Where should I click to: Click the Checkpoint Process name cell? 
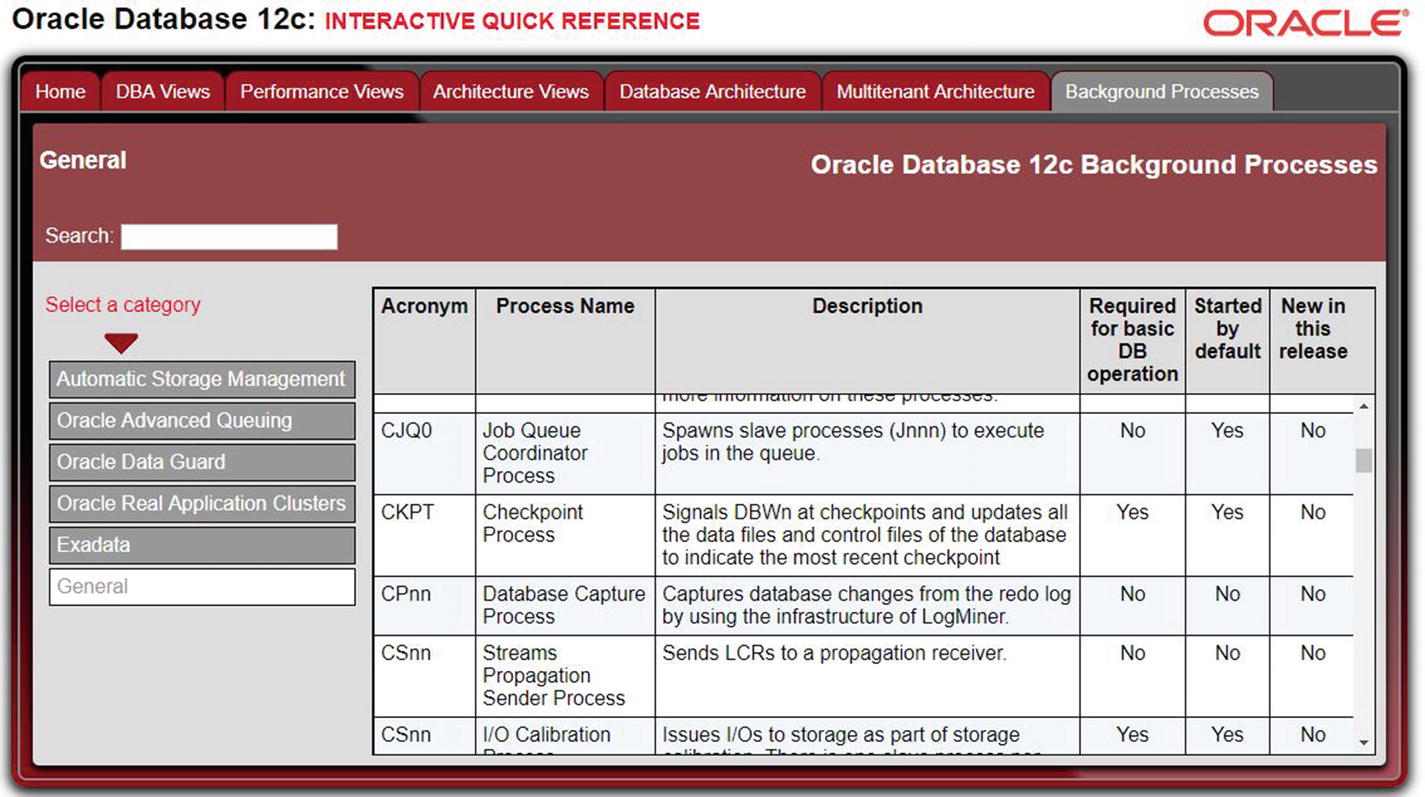[565, 535]
